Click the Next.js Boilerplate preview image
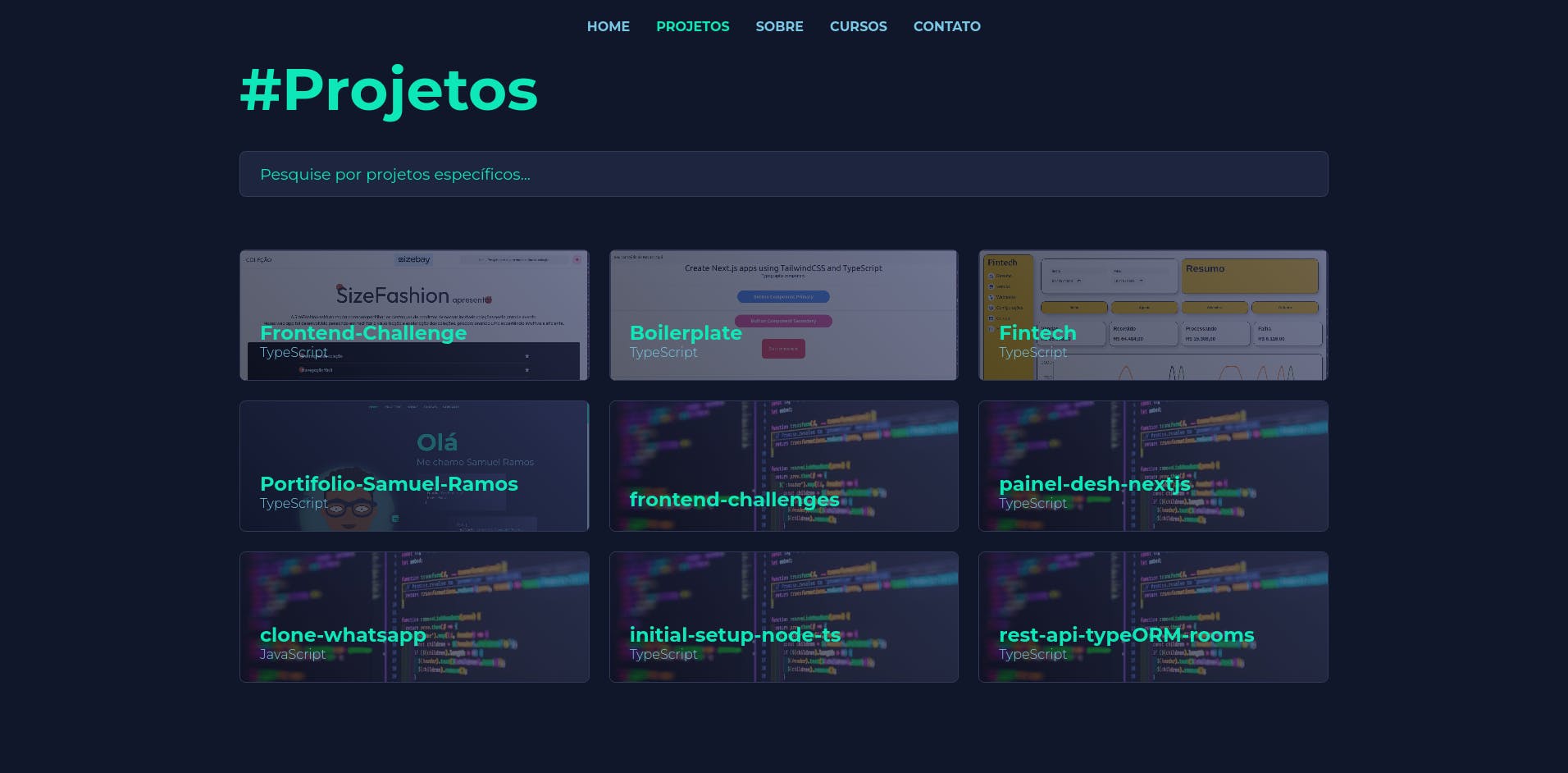 (783, 279)
